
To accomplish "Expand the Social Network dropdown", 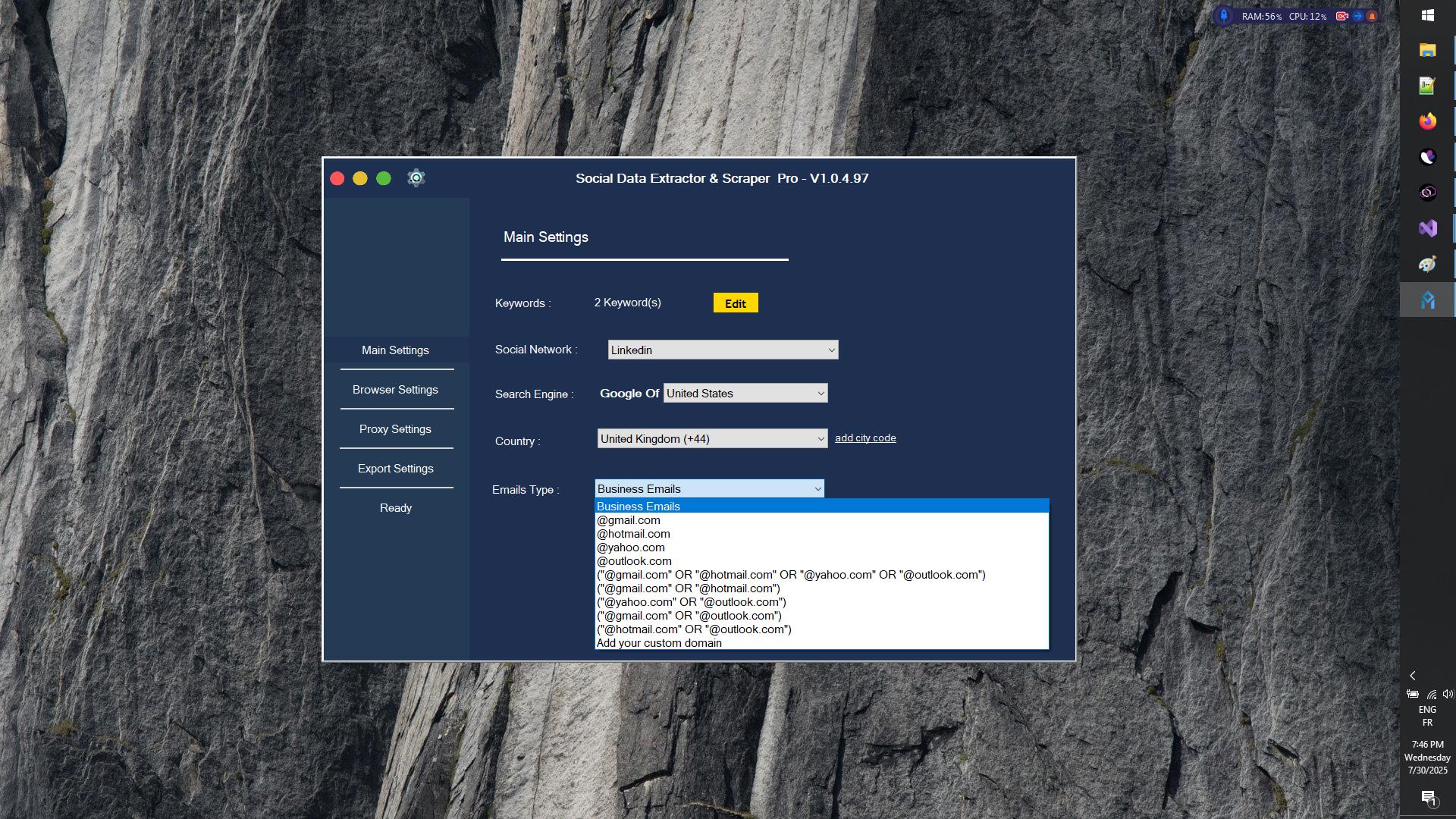I will tap(723, 350).
